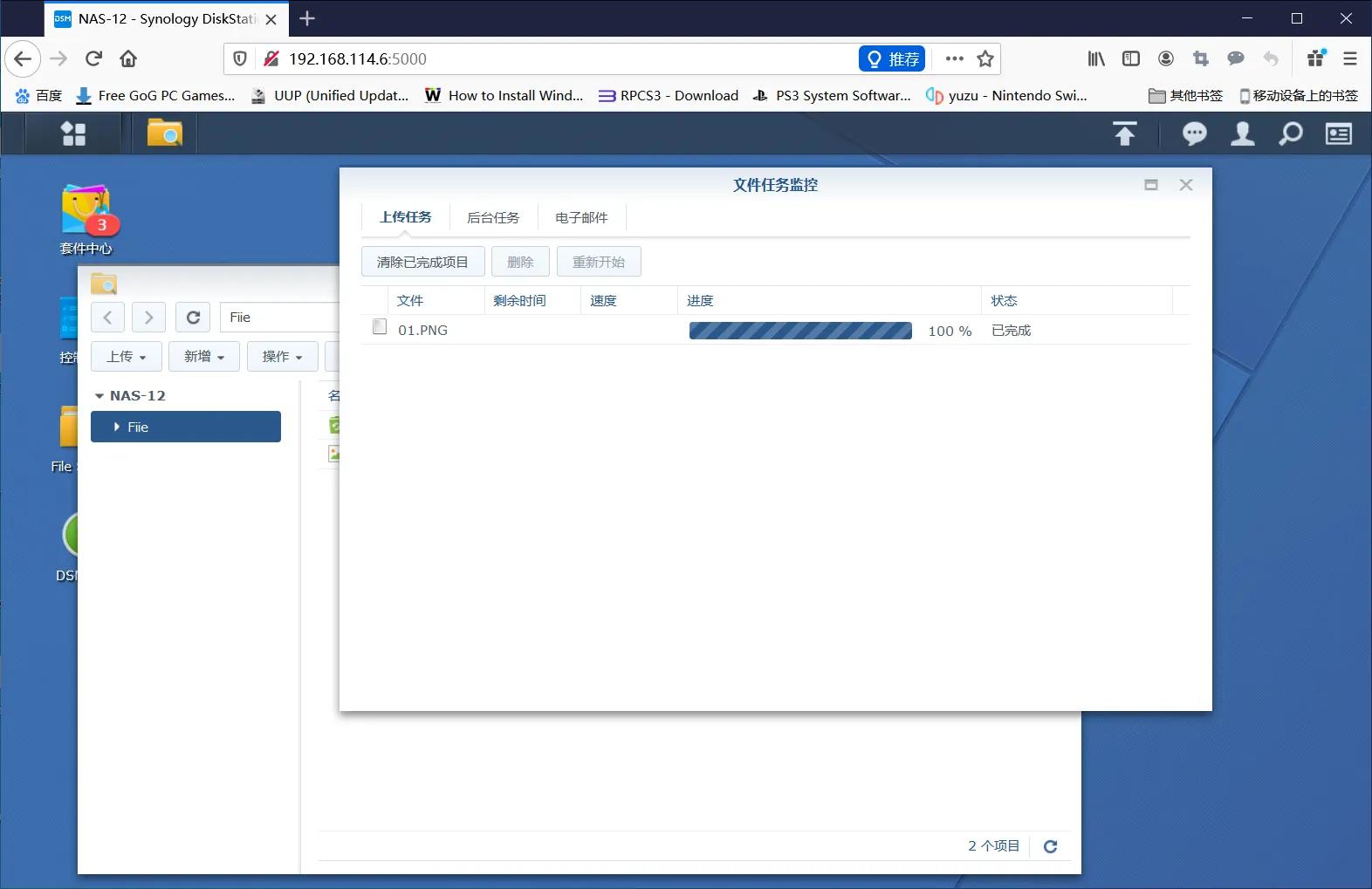Image resolution: width=1372 pixels, height=889 pixels.
Task: Click File Station forward arrow button
Action: click(x=149, y=318)
